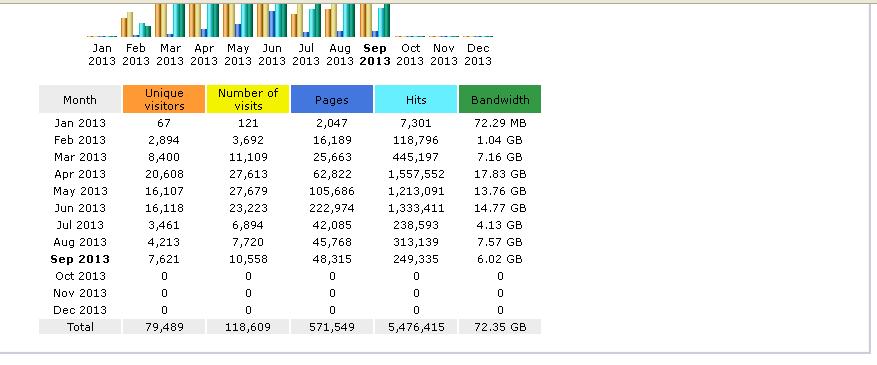This screenshot has height=365, width=877.
Task: Click Jun 2013 pages value 222,974
Action: click(332, 208)
